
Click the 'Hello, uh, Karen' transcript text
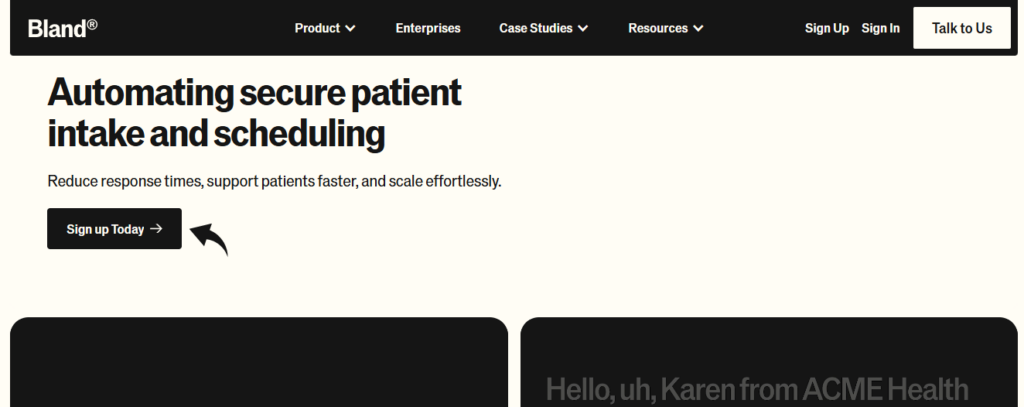pyautogui.click(x=756, y=389)
